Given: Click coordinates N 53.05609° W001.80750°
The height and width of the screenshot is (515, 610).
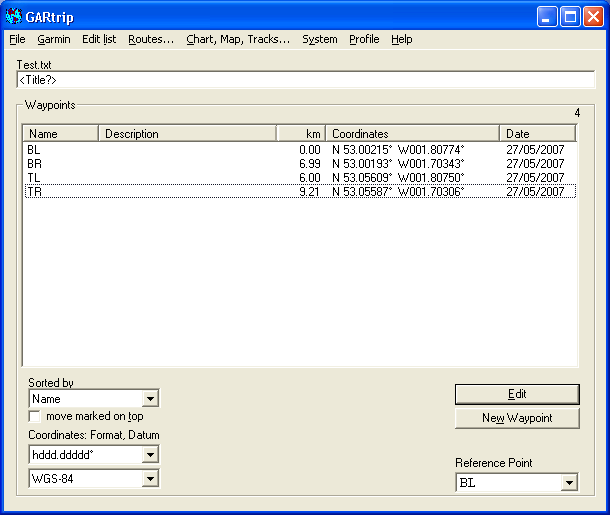Looking at the screenshot, I should 398,178.
